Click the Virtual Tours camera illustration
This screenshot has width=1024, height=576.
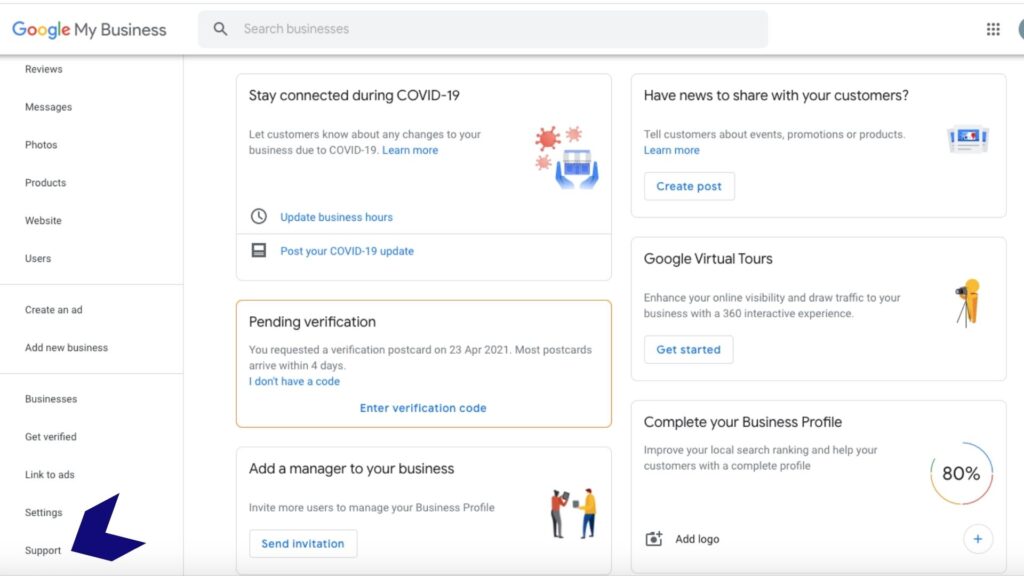coord(968,302)
